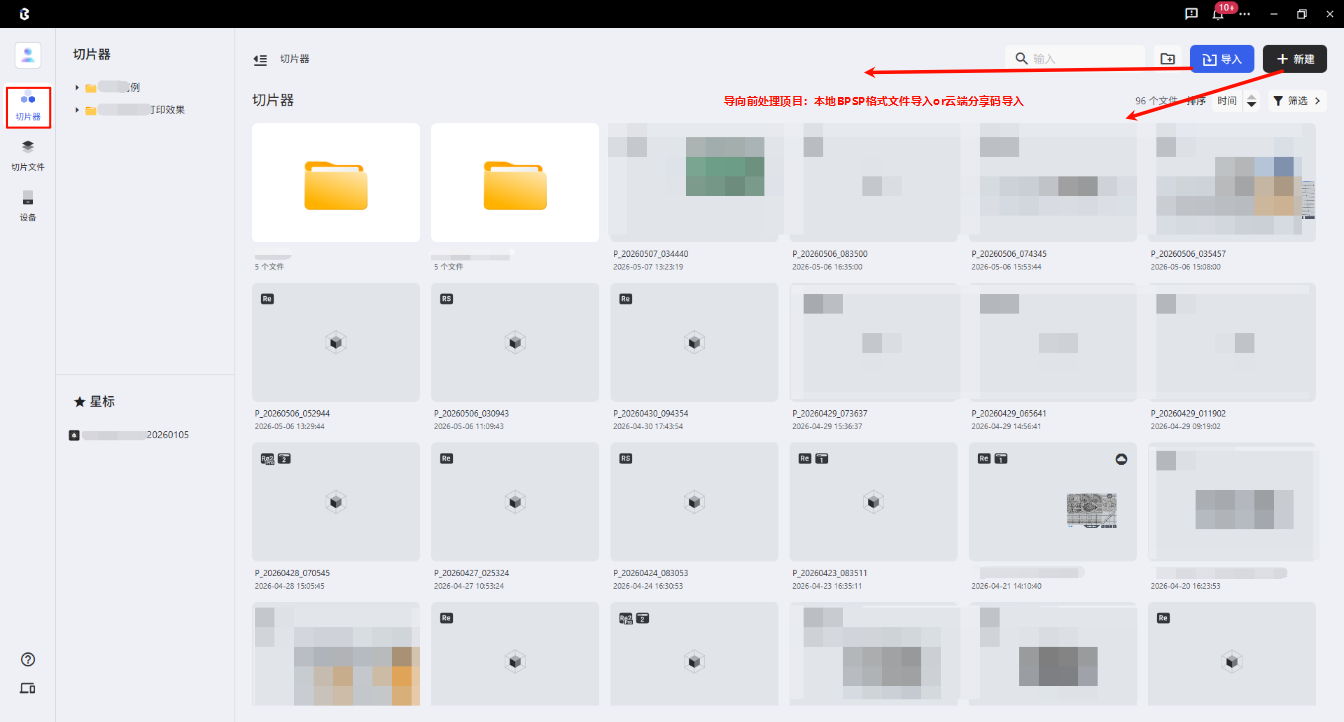Expand the chevron beside 筛选
The height and width of the screenshot is (722, 1344).
1318,101
